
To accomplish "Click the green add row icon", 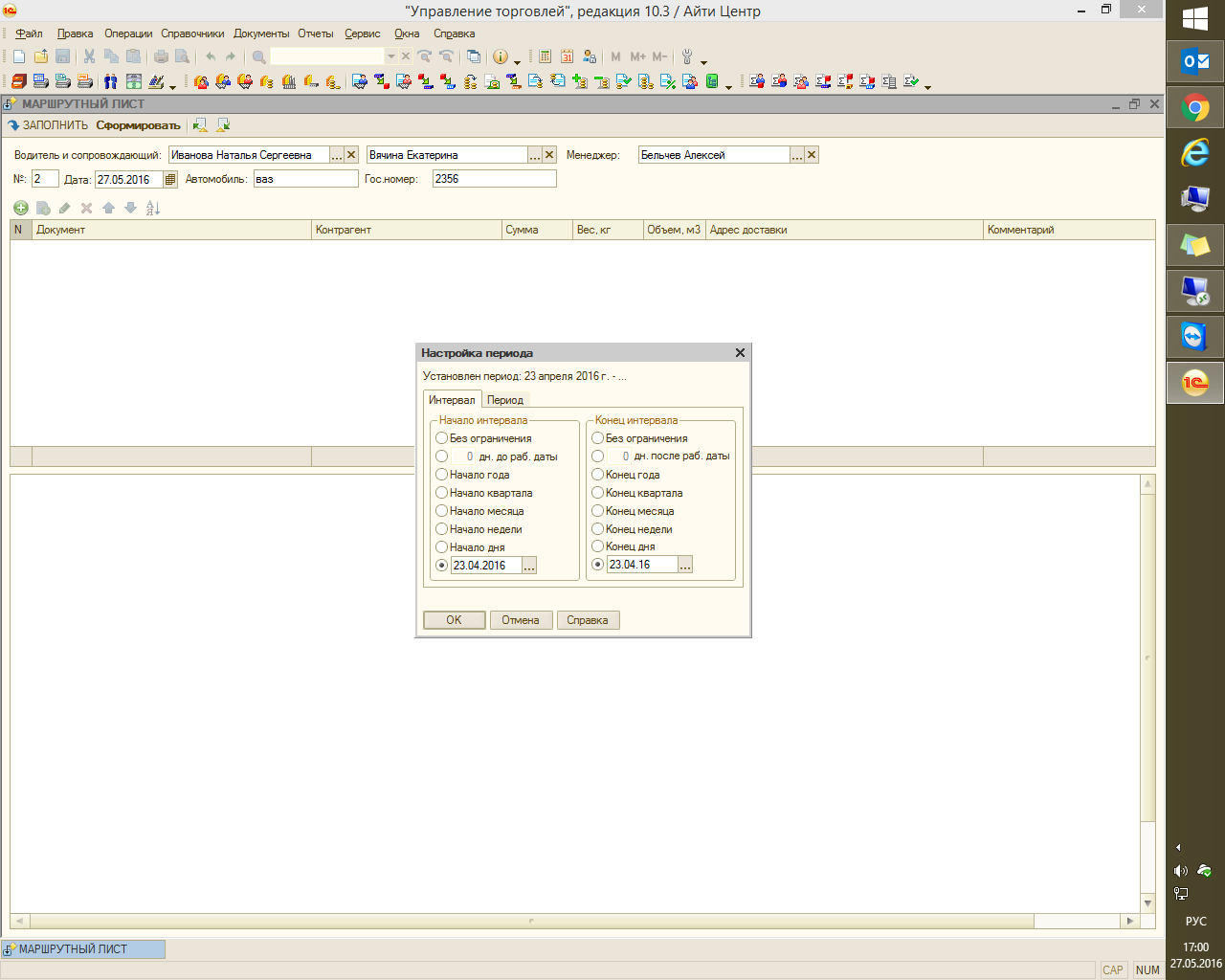I will [x=21, y=208].
